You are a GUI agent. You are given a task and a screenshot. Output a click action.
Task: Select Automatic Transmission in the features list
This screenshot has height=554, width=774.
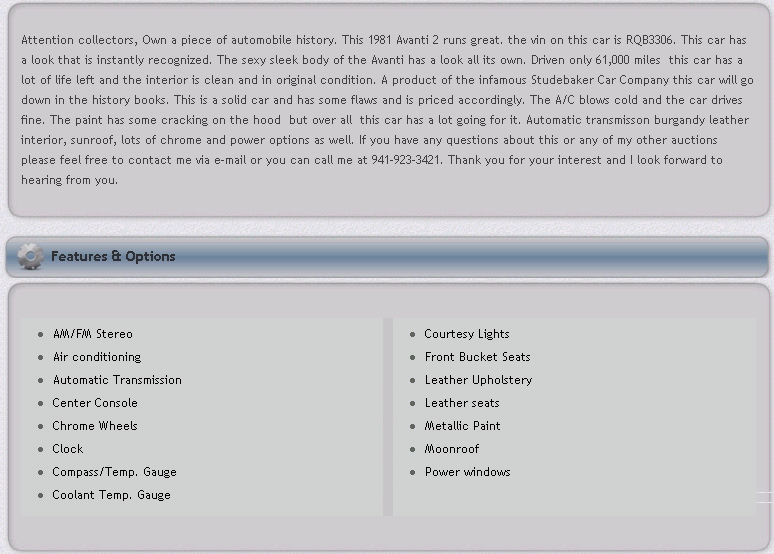[117, 380]
